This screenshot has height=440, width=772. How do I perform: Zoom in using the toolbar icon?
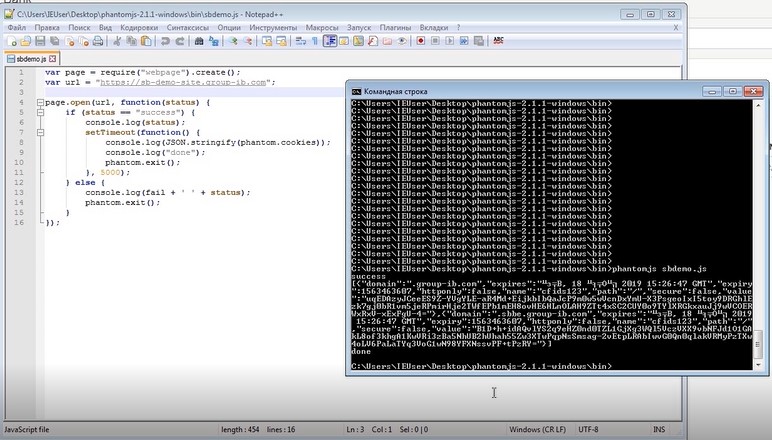pyautogui.click(x=233, y=41)
